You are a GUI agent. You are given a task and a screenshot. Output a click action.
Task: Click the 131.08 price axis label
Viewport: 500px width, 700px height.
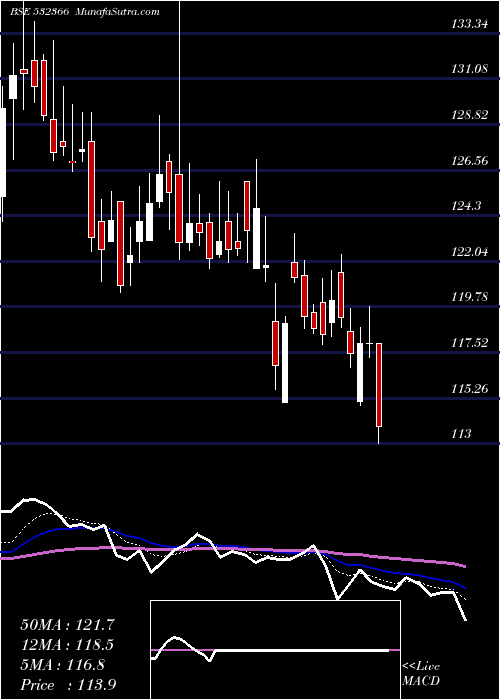coord(469,69)
